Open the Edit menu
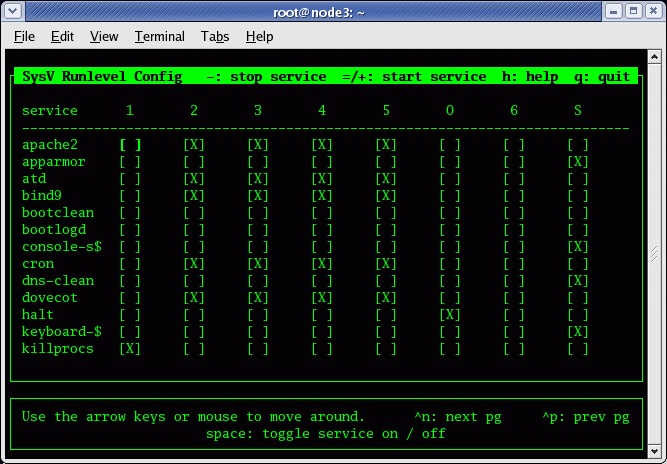 62,37
